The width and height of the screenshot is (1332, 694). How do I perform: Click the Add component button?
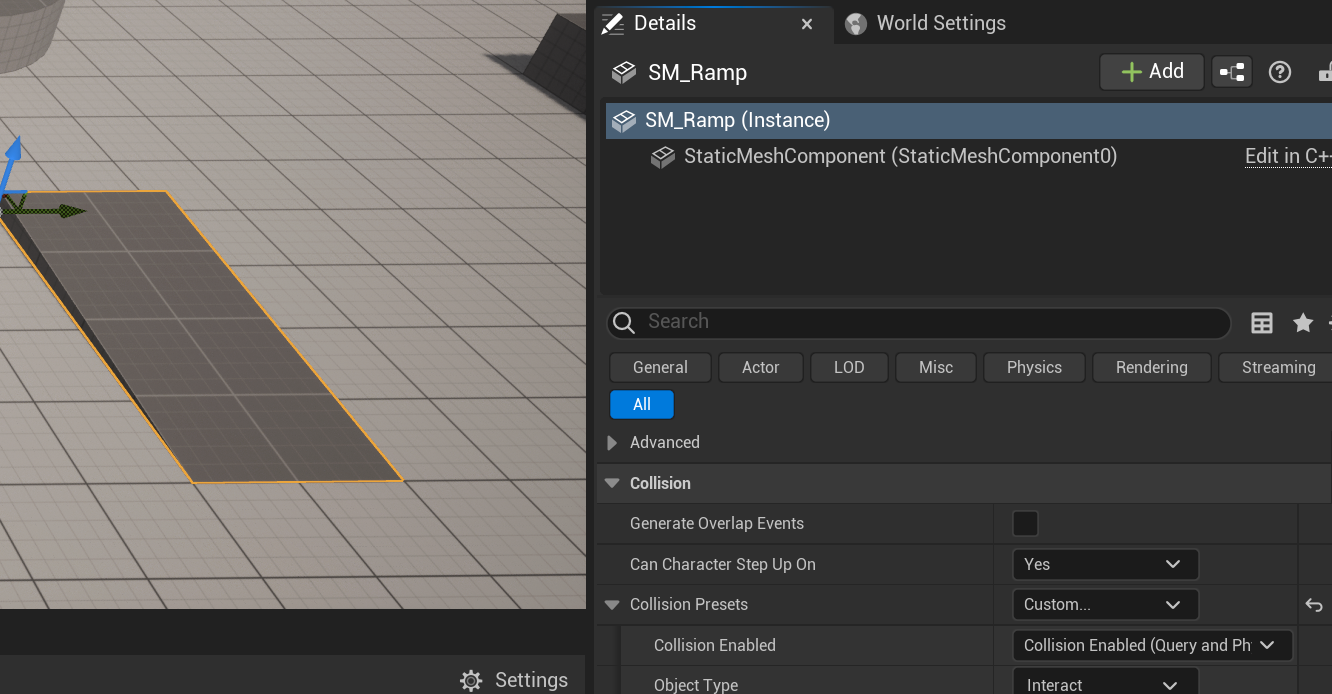click(x=1151, y=72)
